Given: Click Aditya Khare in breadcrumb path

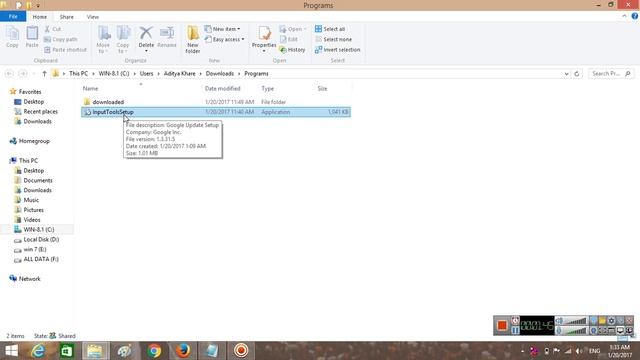Looking at the screenshot, I should tap(180, 74).
